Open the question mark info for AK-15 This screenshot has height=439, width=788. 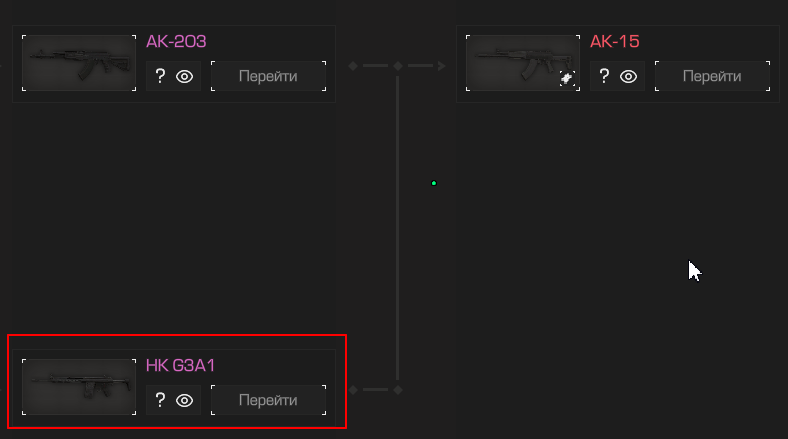pos(604,76)
